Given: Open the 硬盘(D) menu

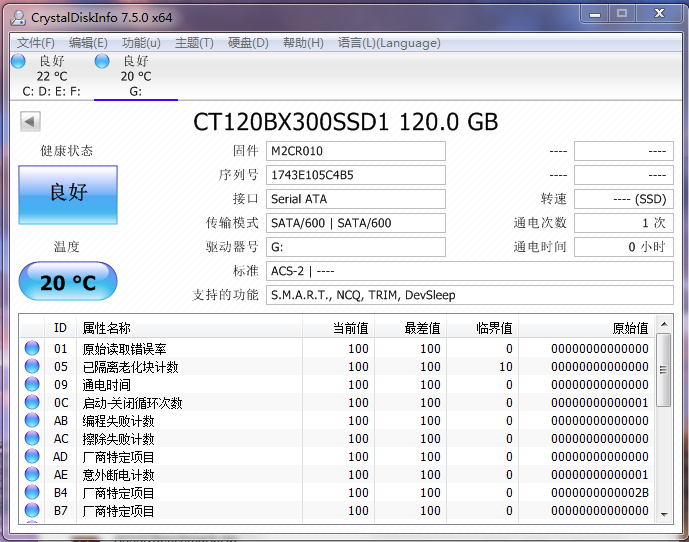Looking at the screenshot, I should click(x=248, y=43).
